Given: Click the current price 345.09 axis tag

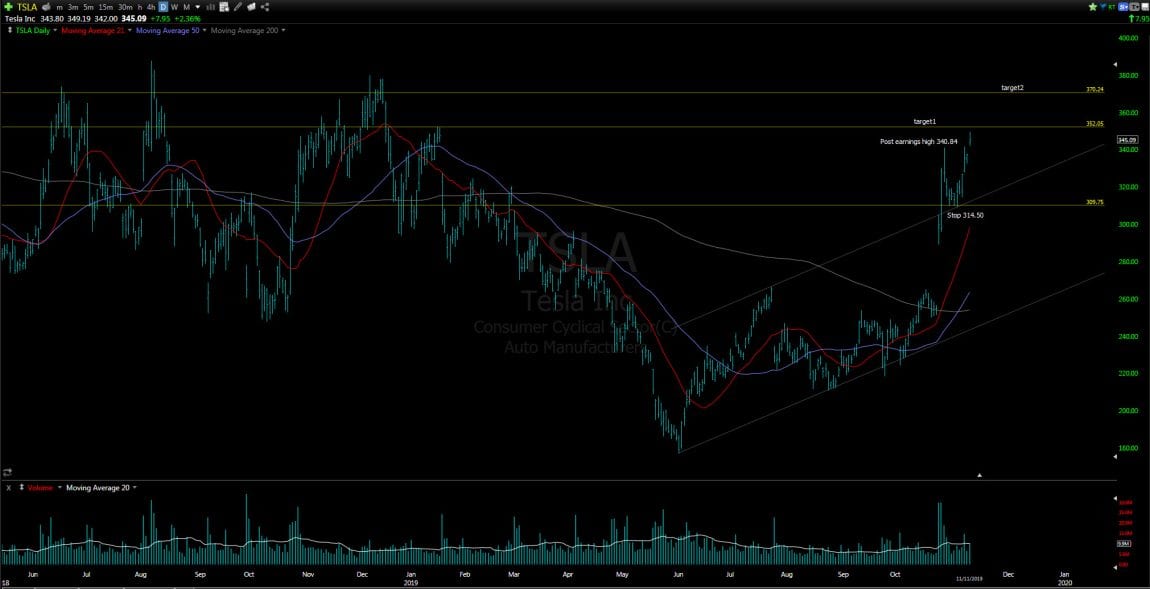Looking at the screenshot, I should tap(1127, 139).
